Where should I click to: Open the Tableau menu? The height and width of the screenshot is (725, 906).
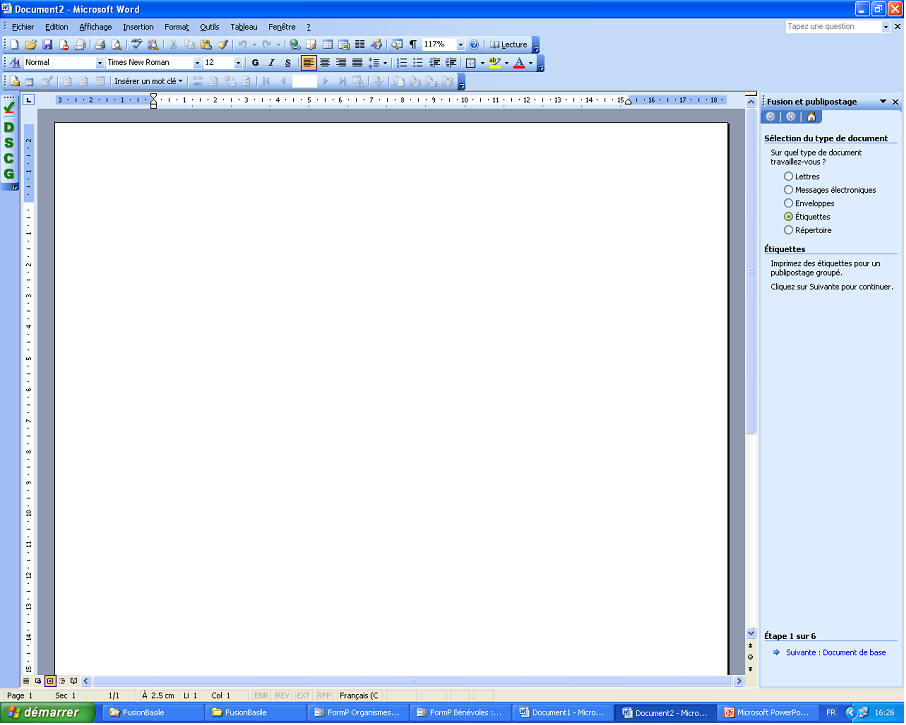pos(243,27)
